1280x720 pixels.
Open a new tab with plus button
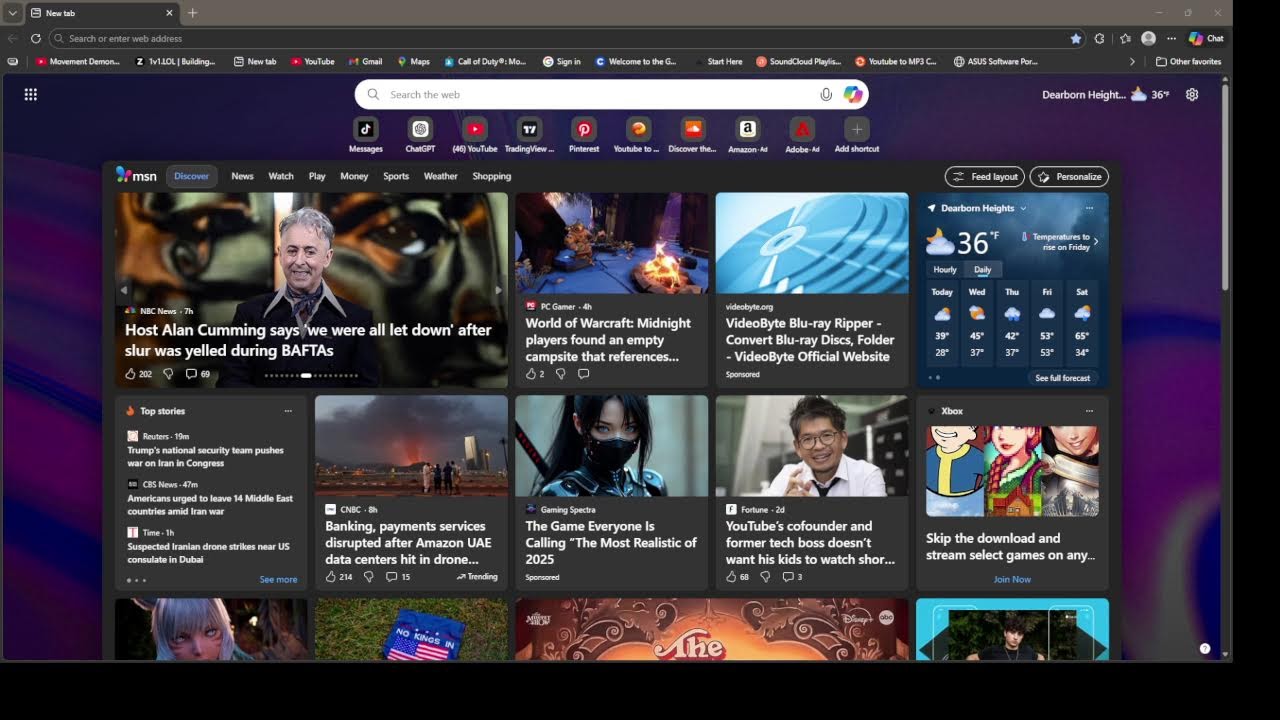[x=193, y=13]
